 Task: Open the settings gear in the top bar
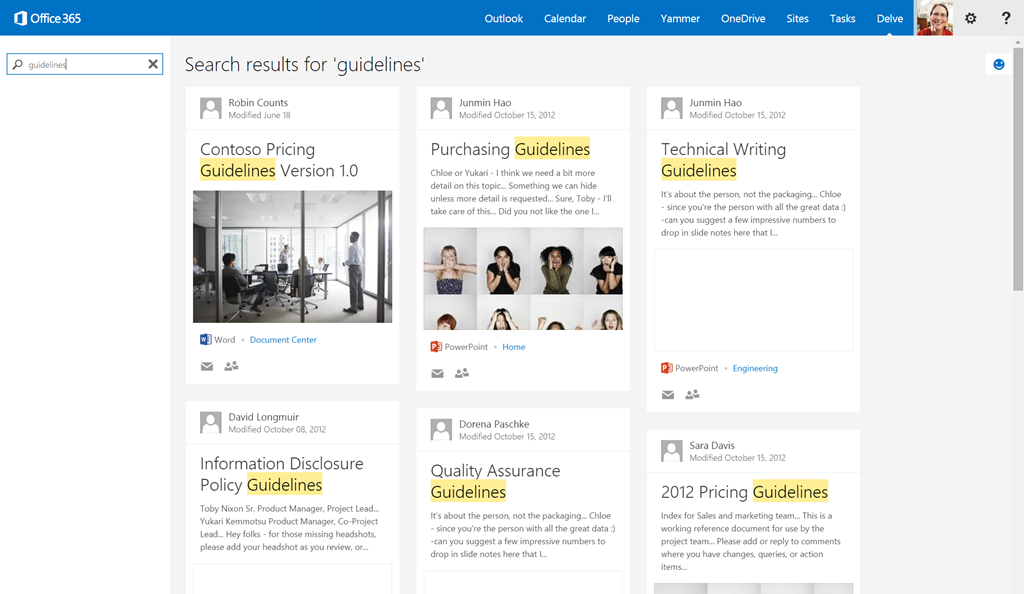[970, 18]
